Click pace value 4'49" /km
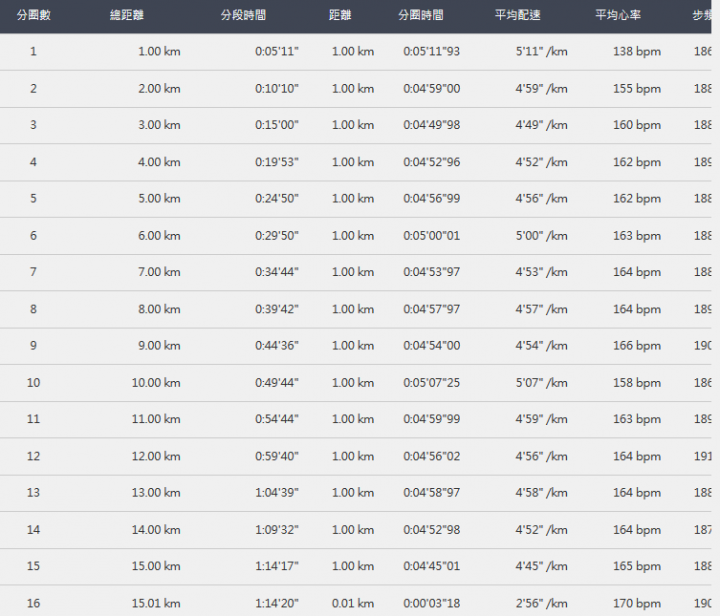This screenshot has width=720, height=616. tap(541, 125)
